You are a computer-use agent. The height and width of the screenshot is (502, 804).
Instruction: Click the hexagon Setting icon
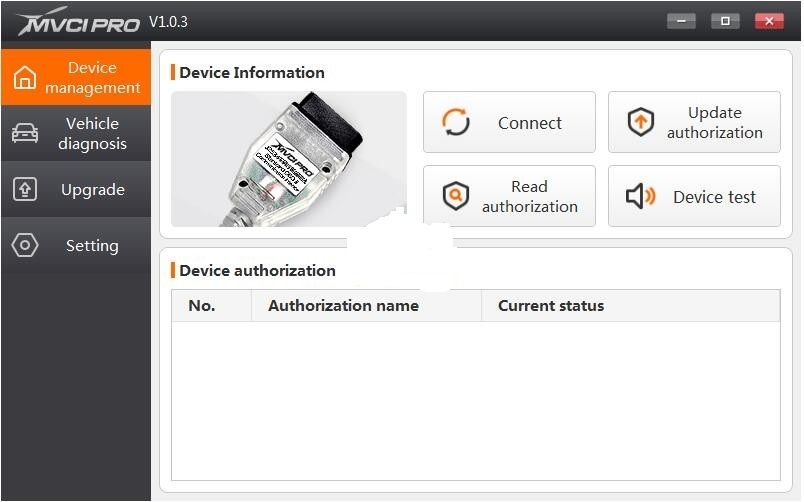[x=25, y=246]
